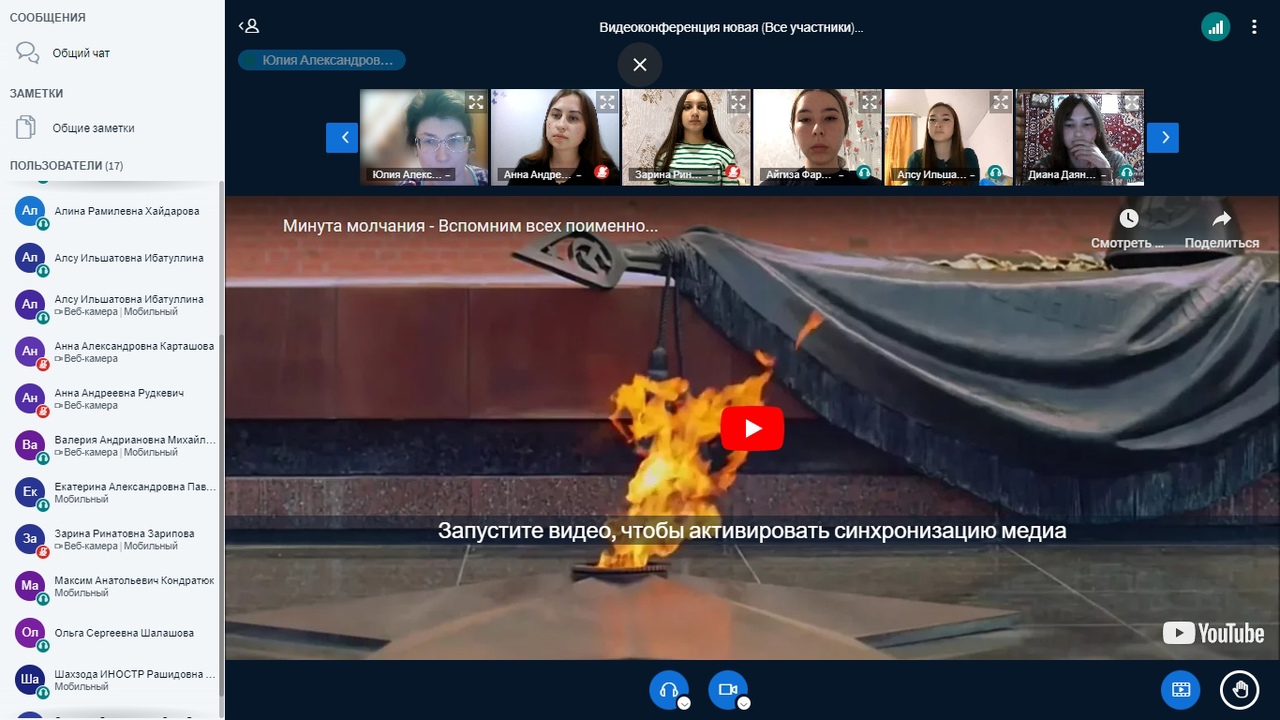This screenshot has width=1280, height=720.
Task: Open Общие заметки shared notes
Action: click(93, 128)
